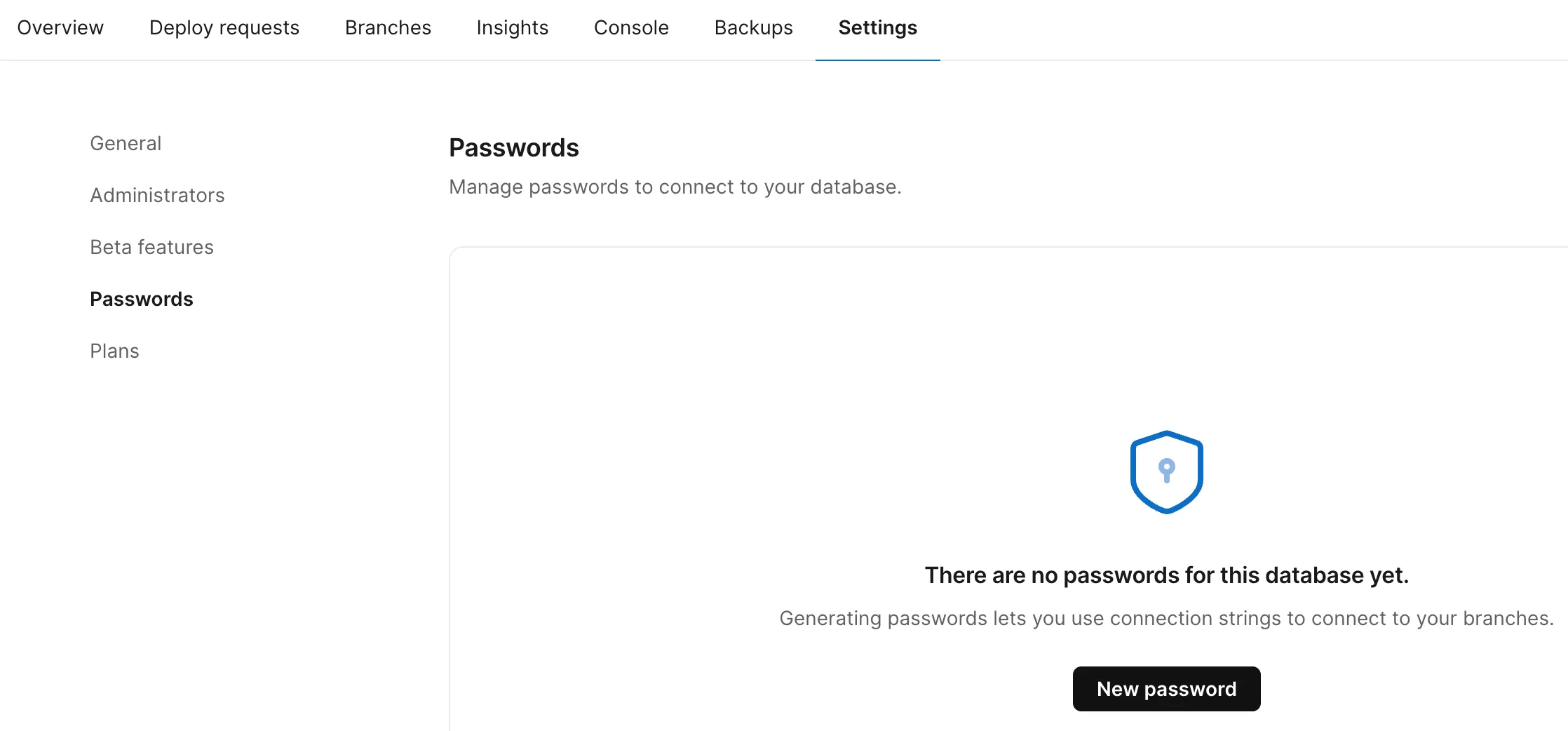This screenshot has width=1568, height=731.
Task: View the Branches tab
Action: (x=387, y=28)
